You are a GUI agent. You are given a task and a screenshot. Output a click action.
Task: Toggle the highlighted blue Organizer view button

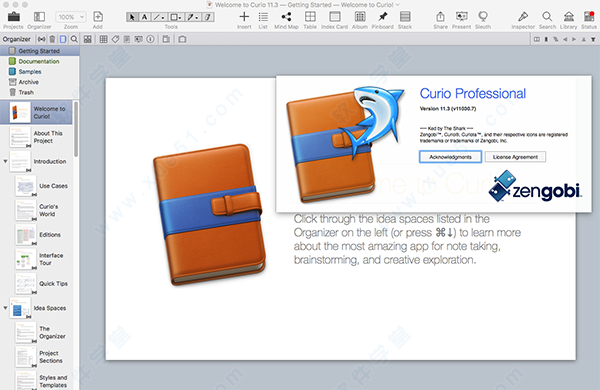[63, 39]
